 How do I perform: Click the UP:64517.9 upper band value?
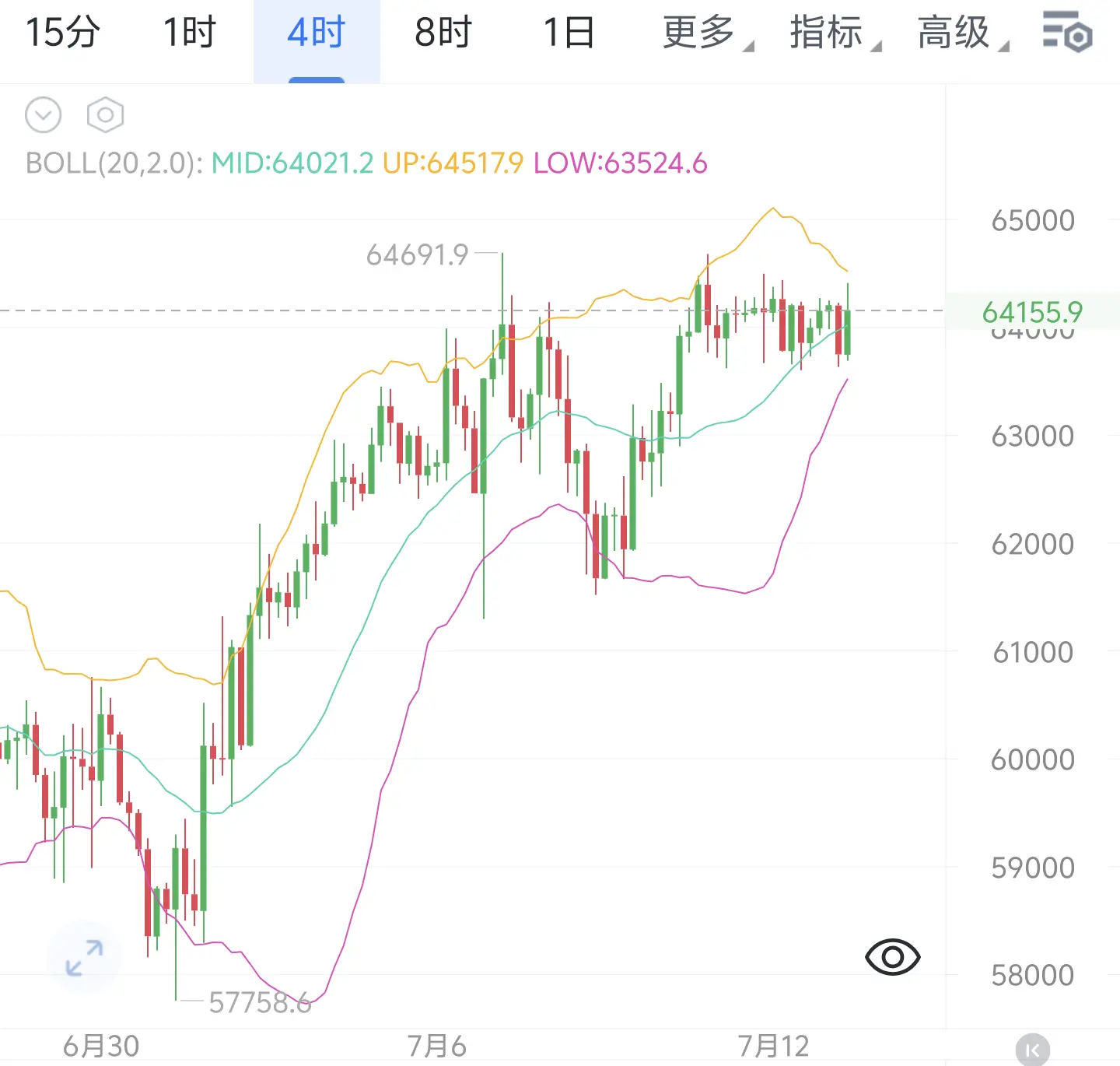click(453, 163)
